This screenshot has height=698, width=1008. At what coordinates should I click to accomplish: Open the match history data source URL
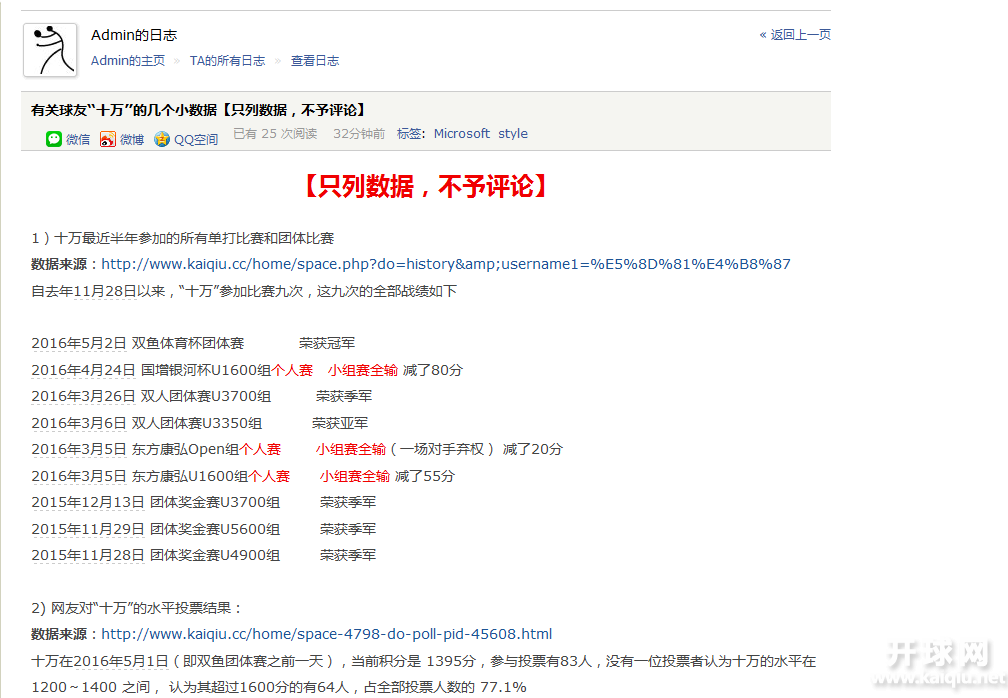click(446, 264)
